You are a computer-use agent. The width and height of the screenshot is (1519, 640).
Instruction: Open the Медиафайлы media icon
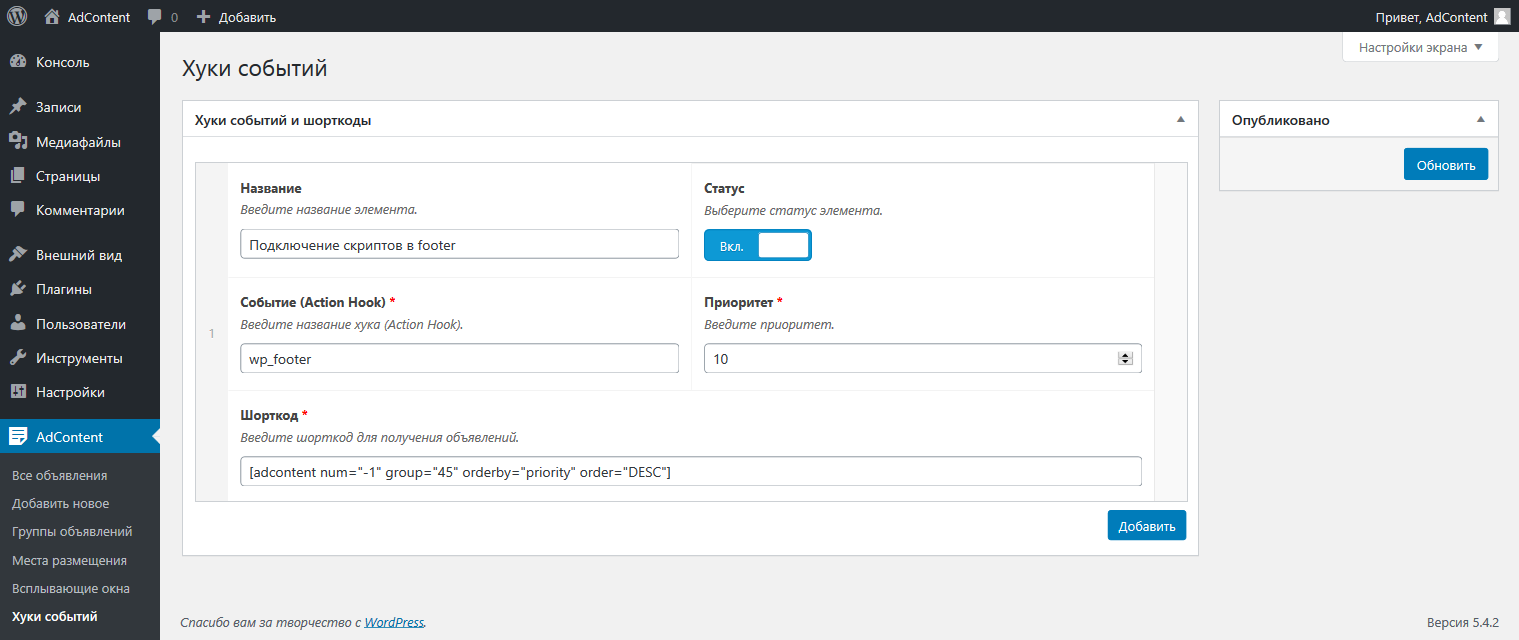(18, 142)
